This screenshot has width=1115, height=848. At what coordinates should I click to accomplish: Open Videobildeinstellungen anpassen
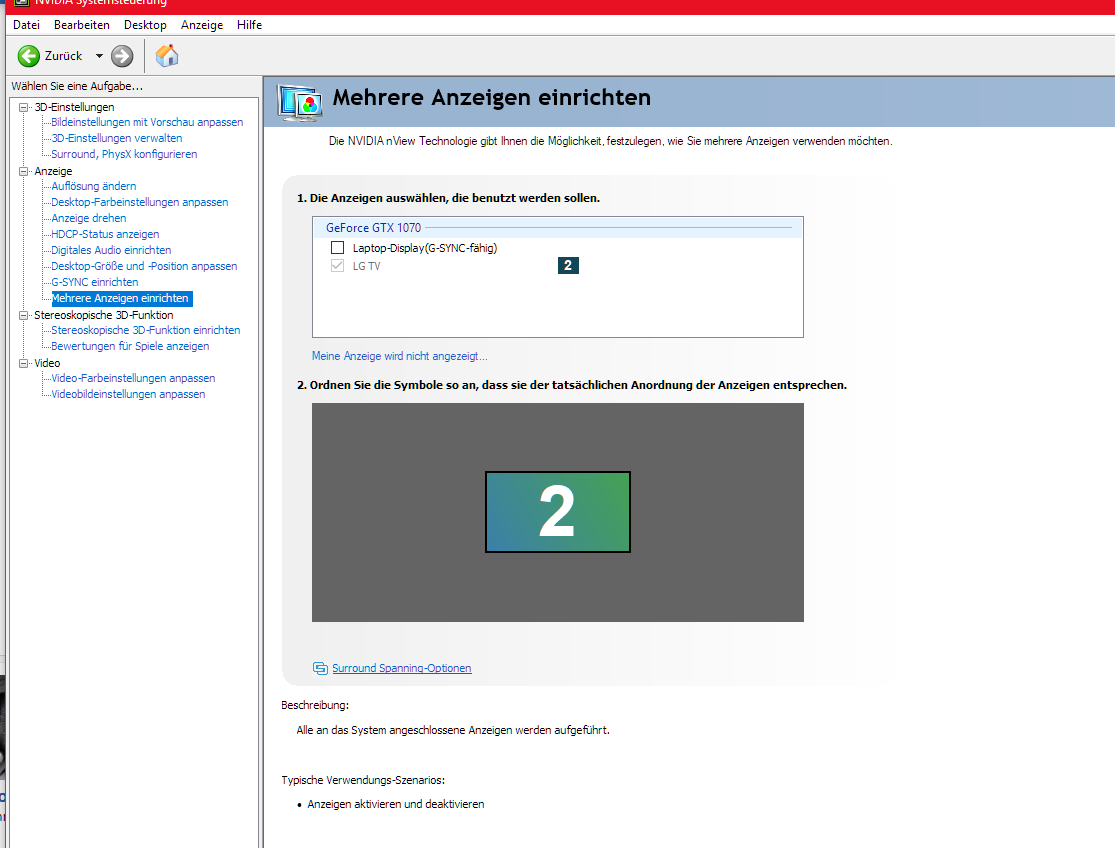click(128, 394)
